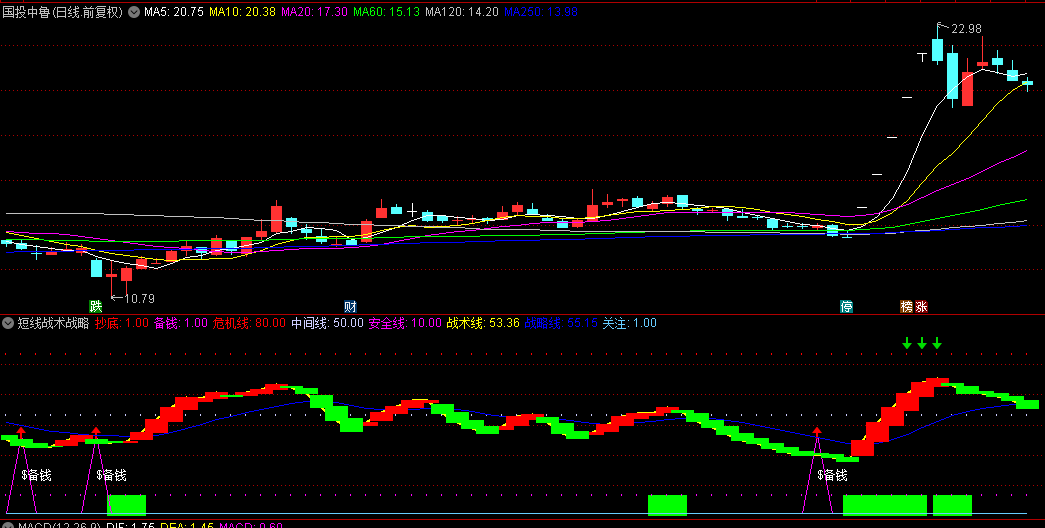Select the 危机线: 80.00 value

pos(249,323)
